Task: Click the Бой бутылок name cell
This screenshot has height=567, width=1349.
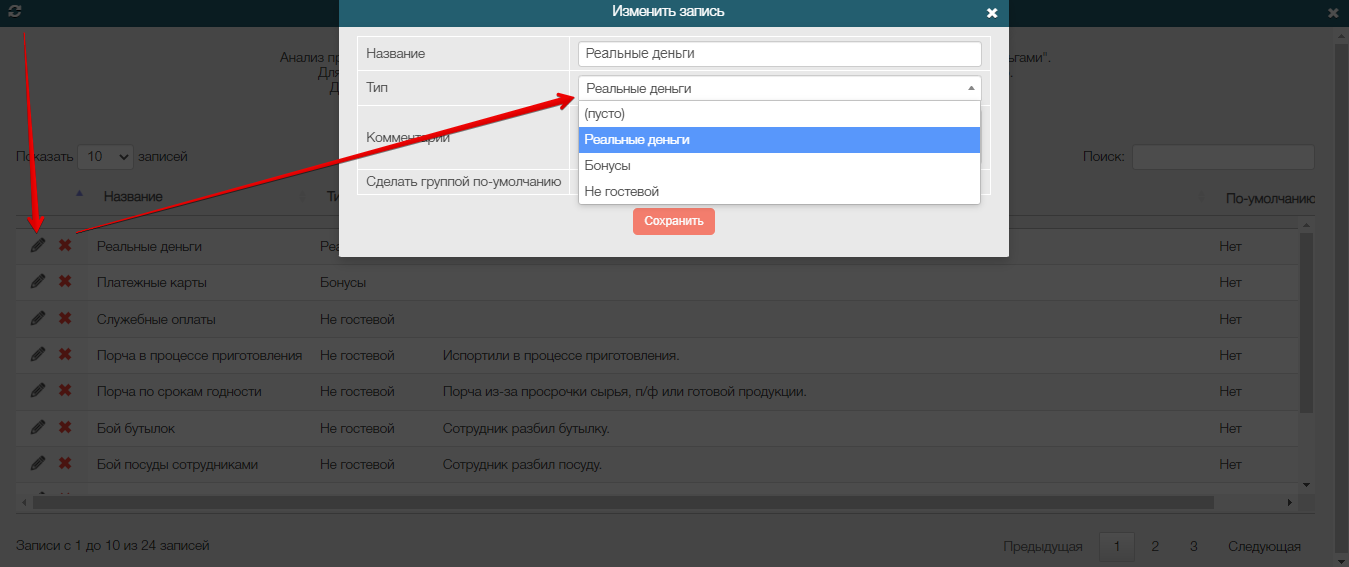Action: [136, 428]
